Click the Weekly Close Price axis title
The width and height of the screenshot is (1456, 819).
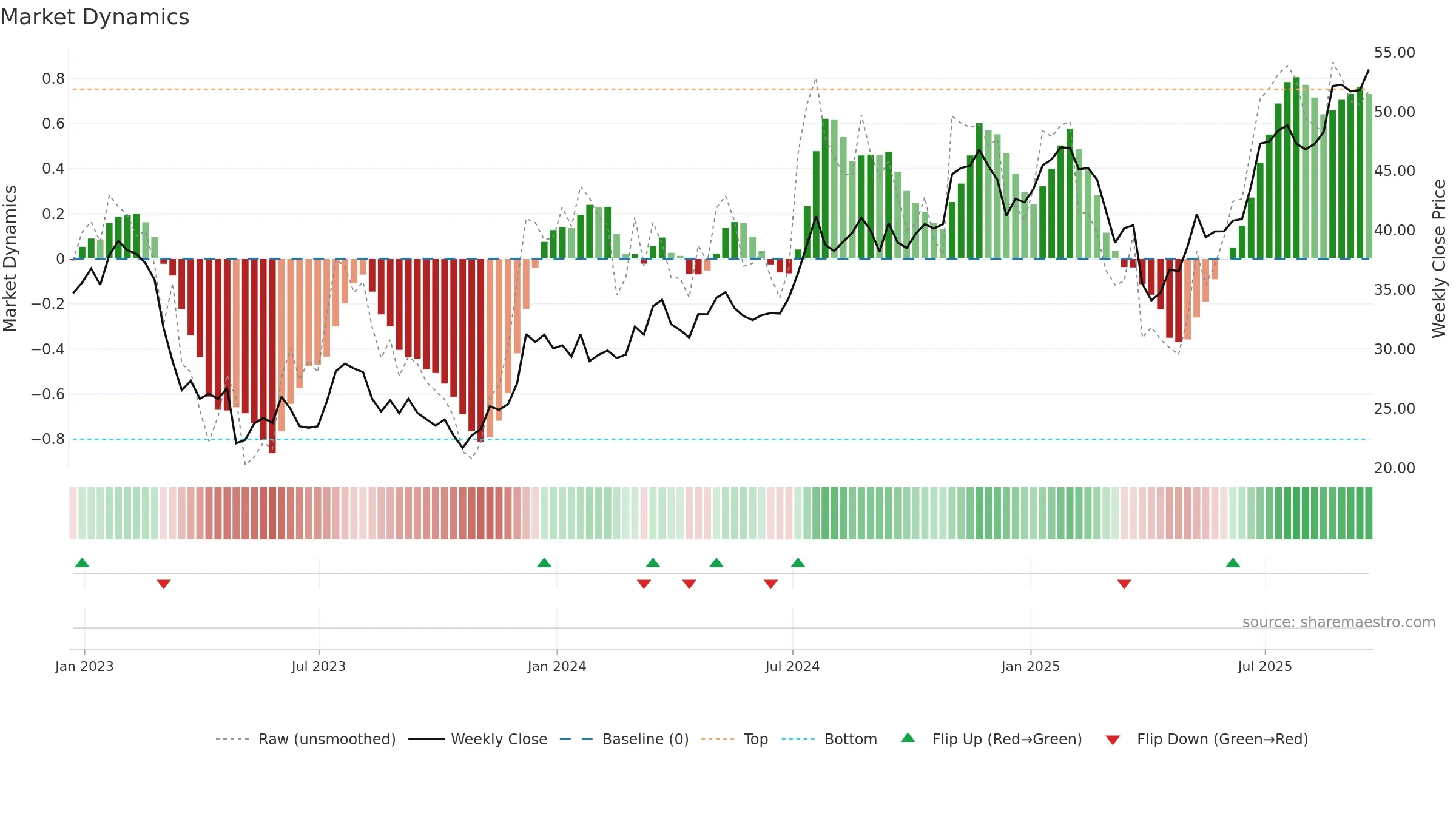click(x=1439, y=258)
